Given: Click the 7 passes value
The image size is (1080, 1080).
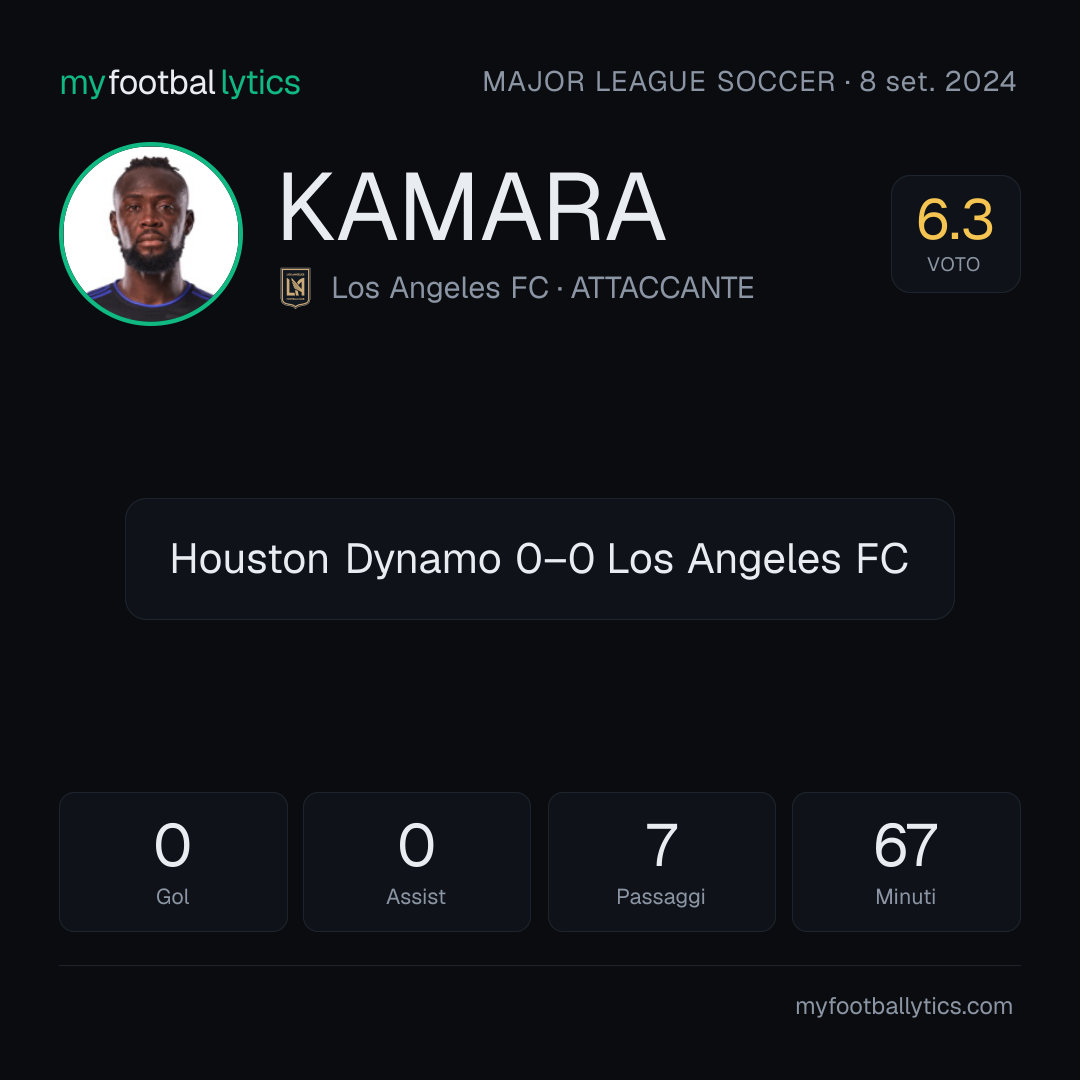Looking at the screenshot, I should (661, 845).
